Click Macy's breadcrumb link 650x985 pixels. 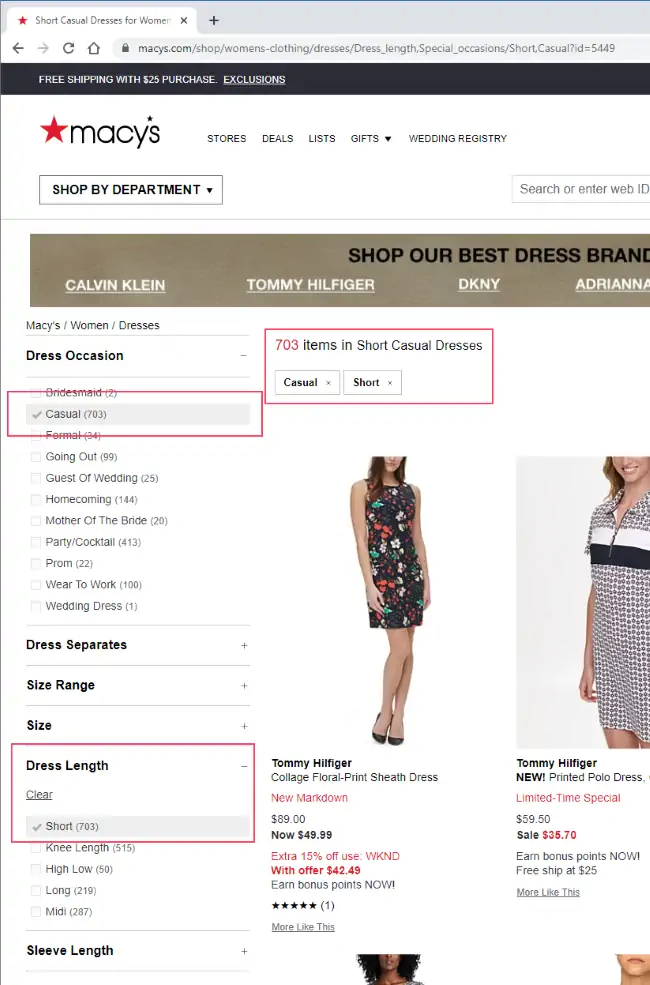(x=43, y=325)
